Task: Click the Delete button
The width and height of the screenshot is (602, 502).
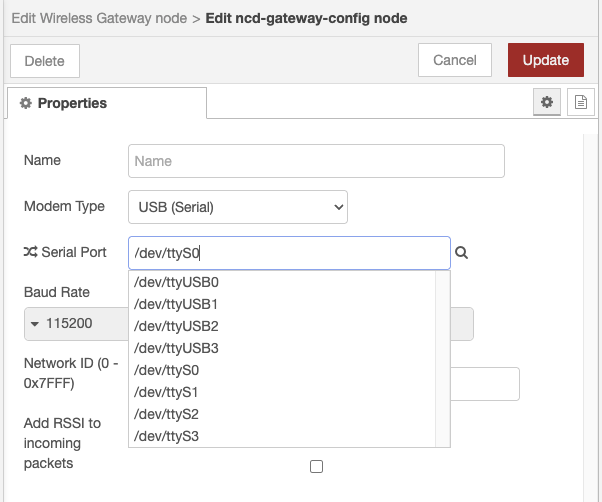Action: tap(45, 61)
